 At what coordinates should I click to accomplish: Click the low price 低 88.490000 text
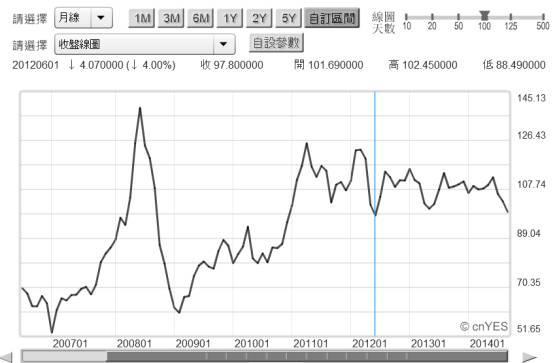click(514, 65)
